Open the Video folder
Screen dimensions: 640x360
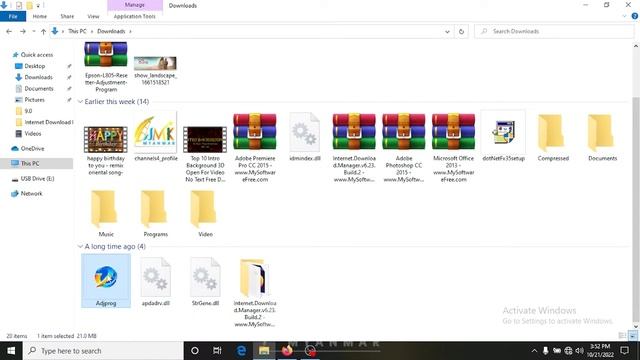pos(205,213)
